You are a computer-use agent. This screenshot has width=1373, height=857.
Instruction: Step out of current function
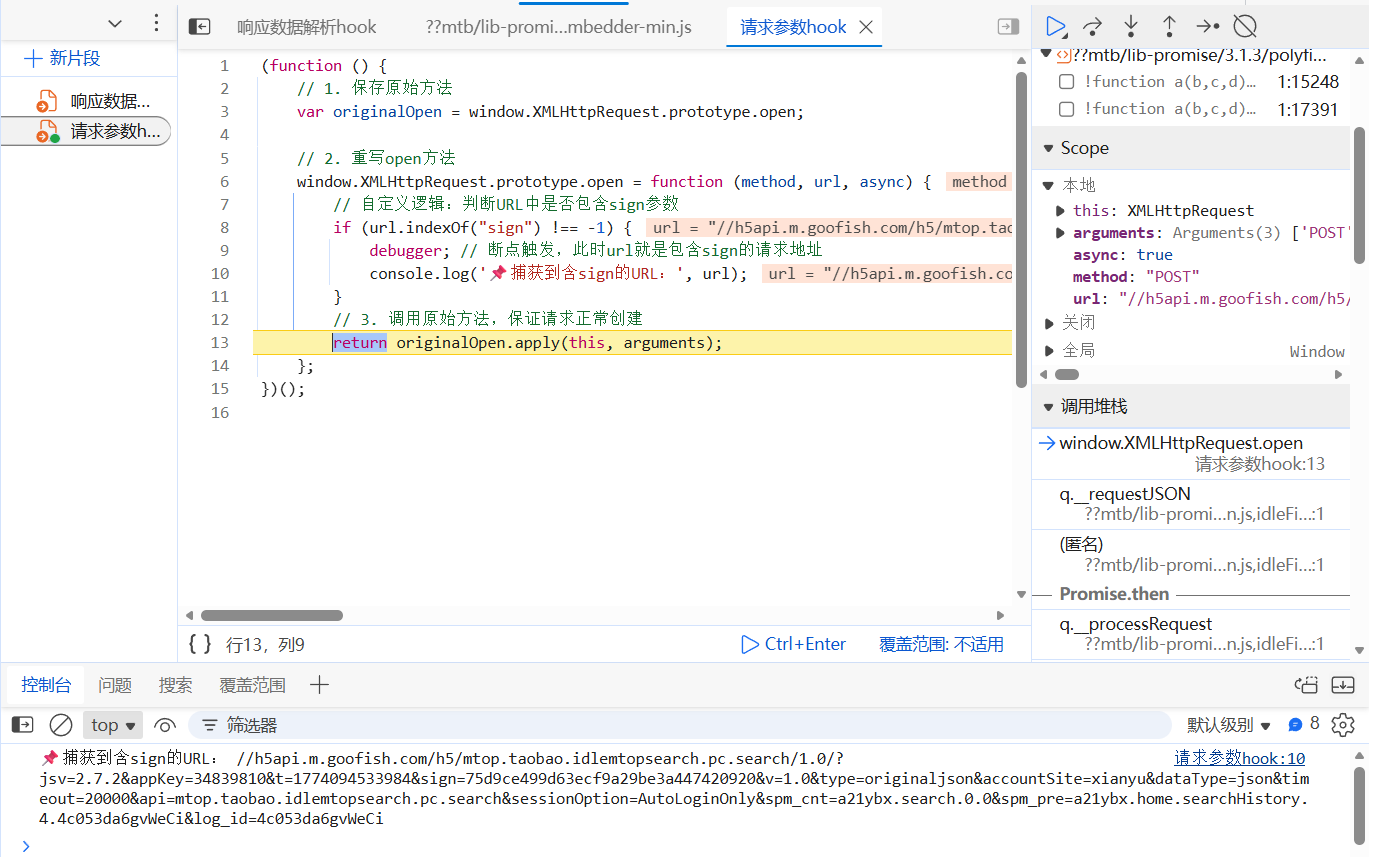pos(1169,26)
